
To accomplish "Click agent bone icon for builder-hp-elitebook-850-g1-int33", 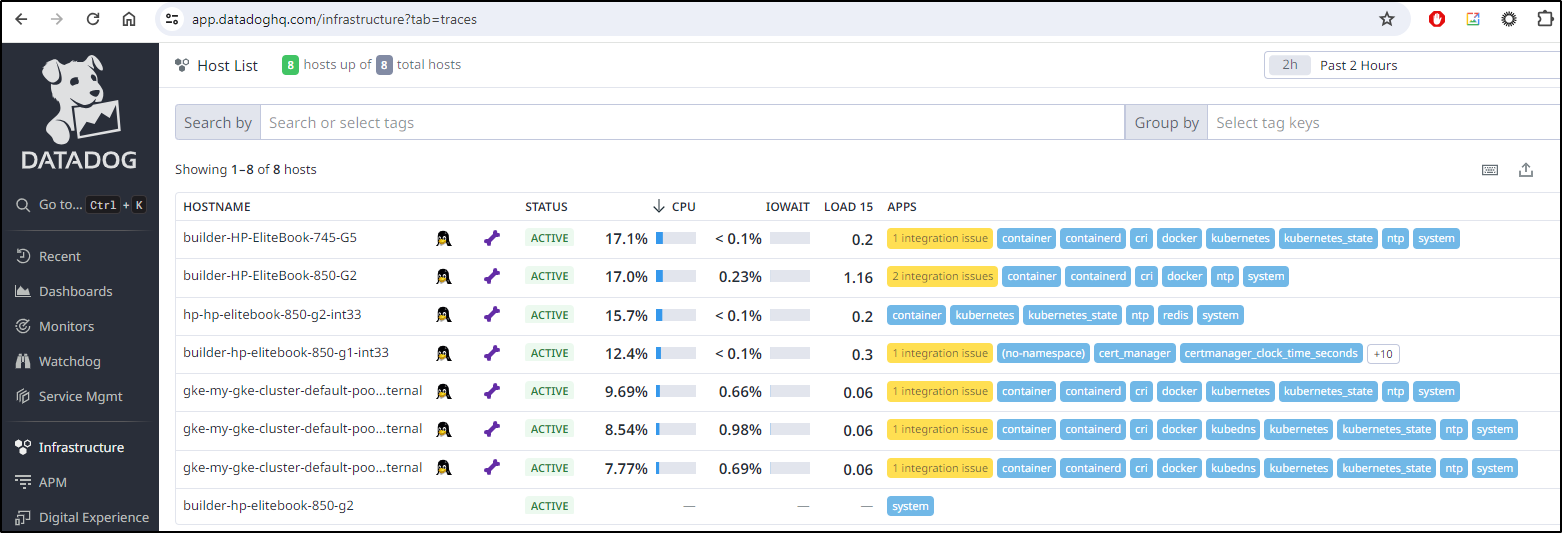I will [491, 353].
